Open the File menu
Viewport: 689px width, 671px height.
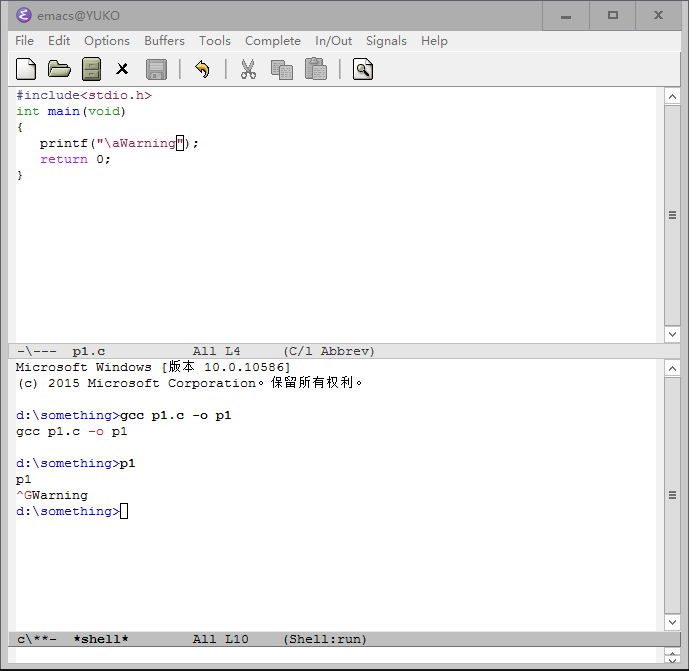[x=25, y=41]
